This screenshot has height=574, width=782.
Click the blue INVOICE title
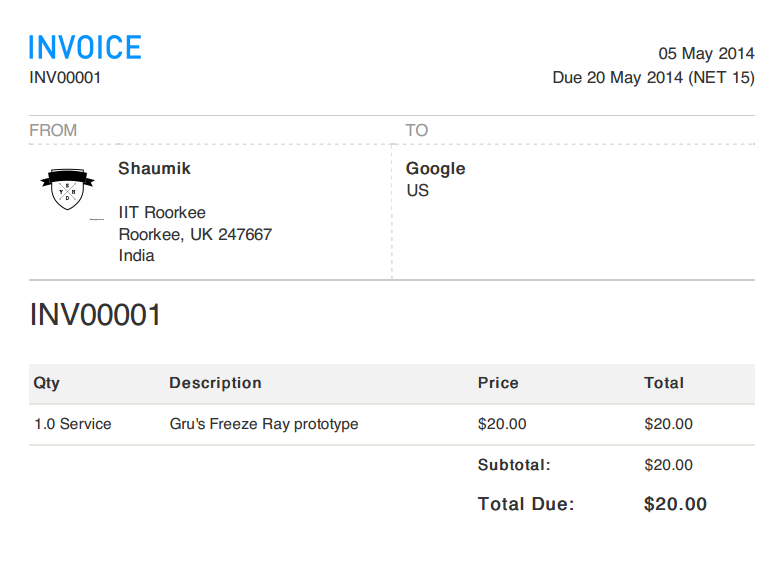tap(85, 47)
